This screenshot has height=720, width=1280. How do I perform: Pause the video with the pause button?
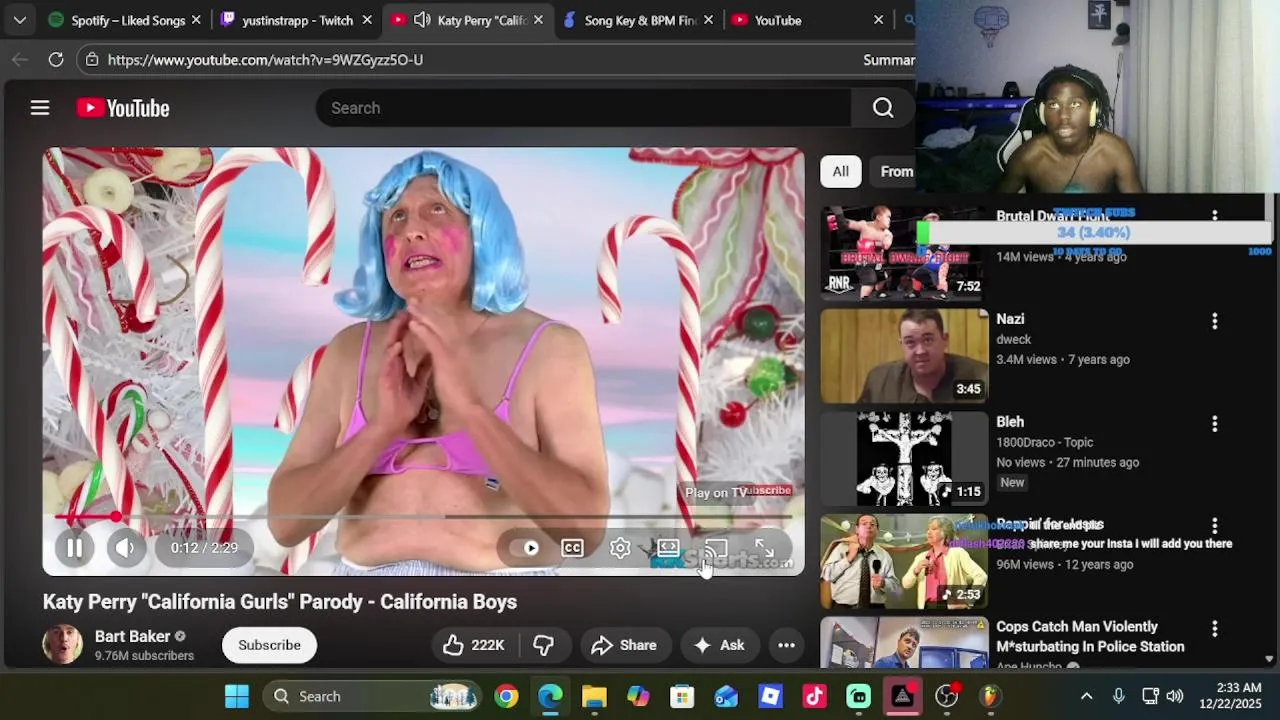tap(74, 548)
